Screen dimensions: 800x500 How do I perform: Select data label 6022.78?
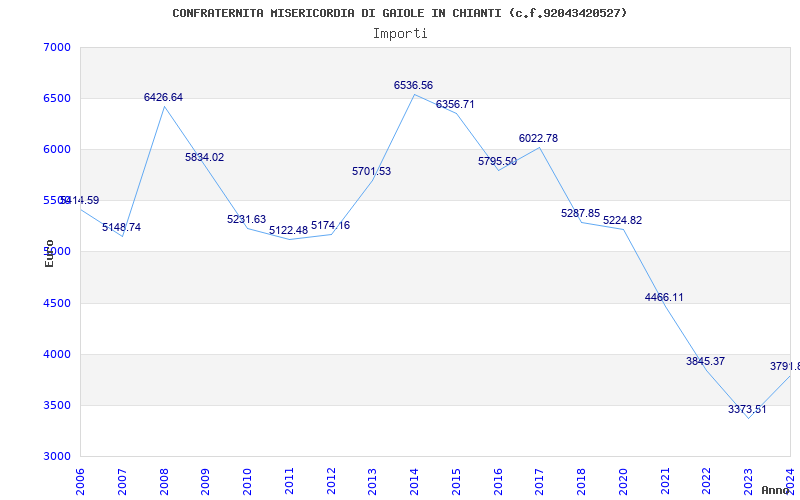pos(538,138)
